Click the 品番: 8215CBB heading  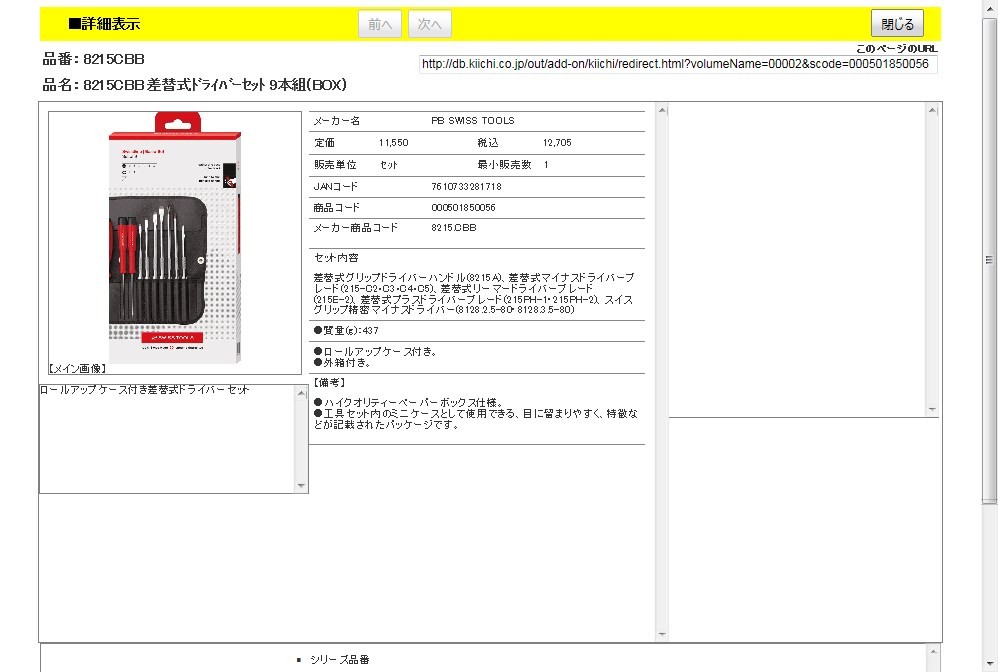coord(94,59)
